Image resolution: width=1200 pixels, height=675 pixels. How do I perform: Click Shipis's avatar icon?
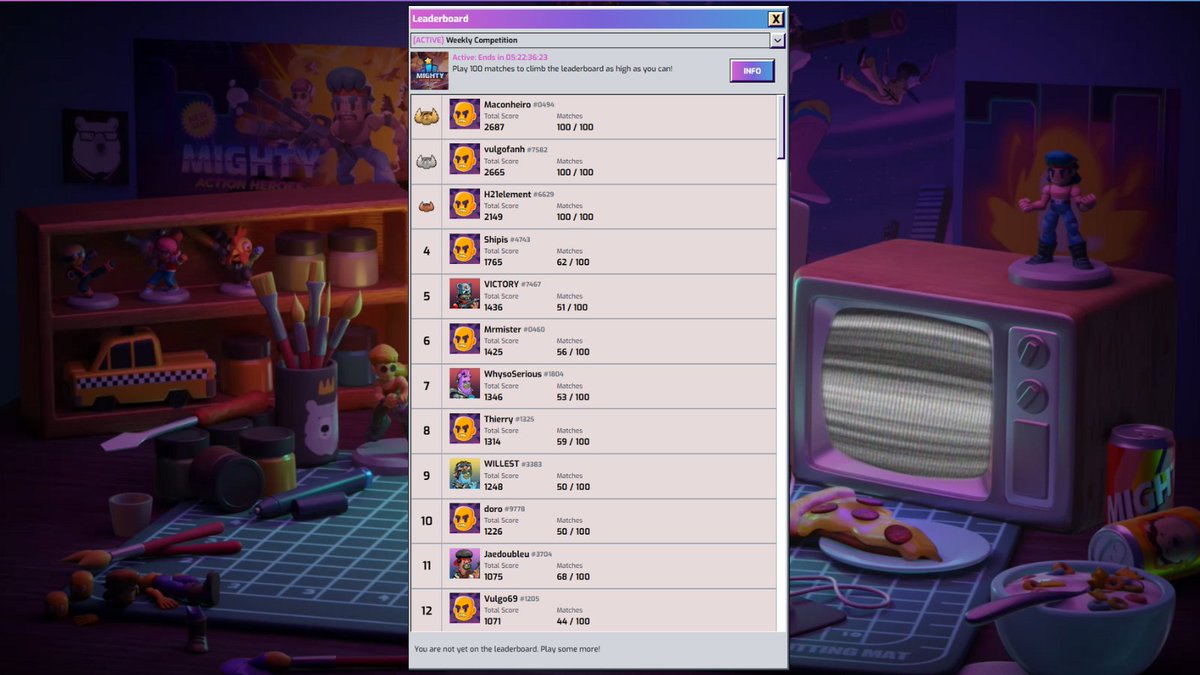464,249
